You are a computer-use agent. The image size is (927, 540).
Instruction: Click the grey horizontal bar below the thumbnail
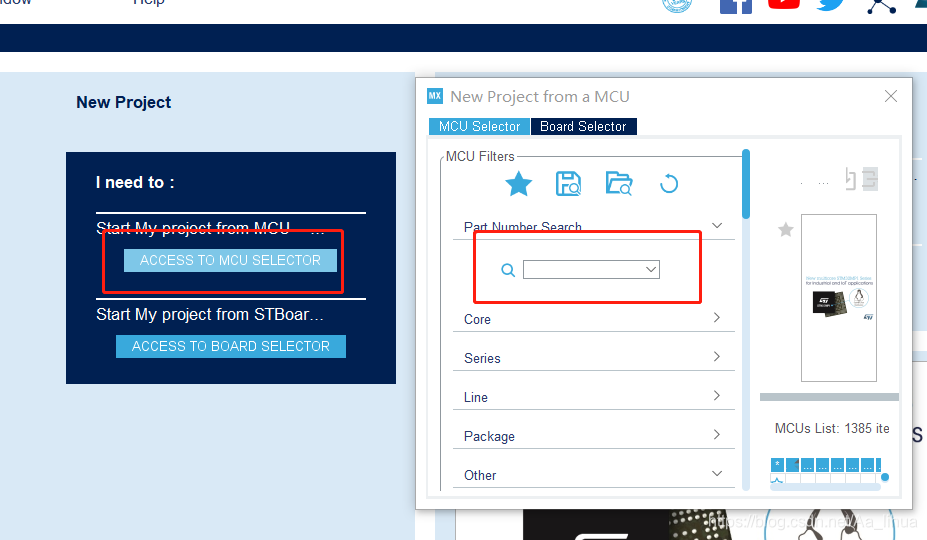[x=829, y=397]
